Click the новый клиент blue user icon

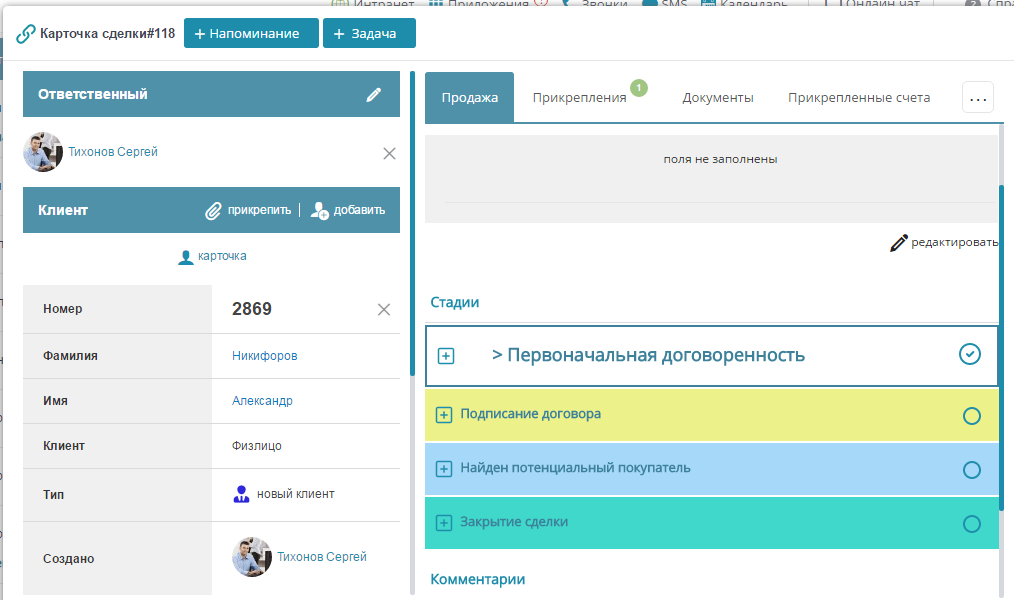[241, 494]
